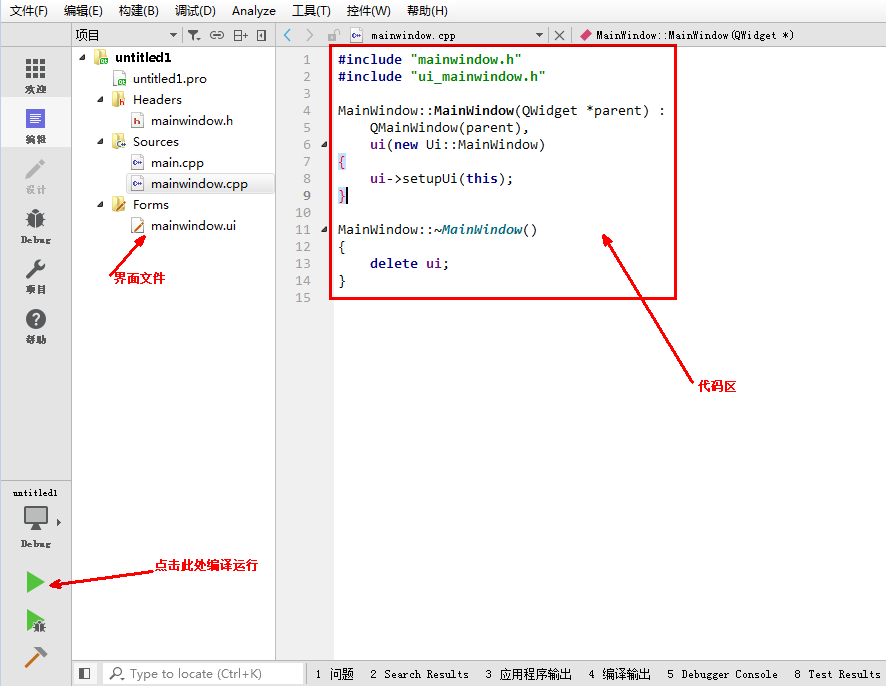Go back in editor history
Image resolution: width=886 pixels, height=686 pixels.
point(288,35)
